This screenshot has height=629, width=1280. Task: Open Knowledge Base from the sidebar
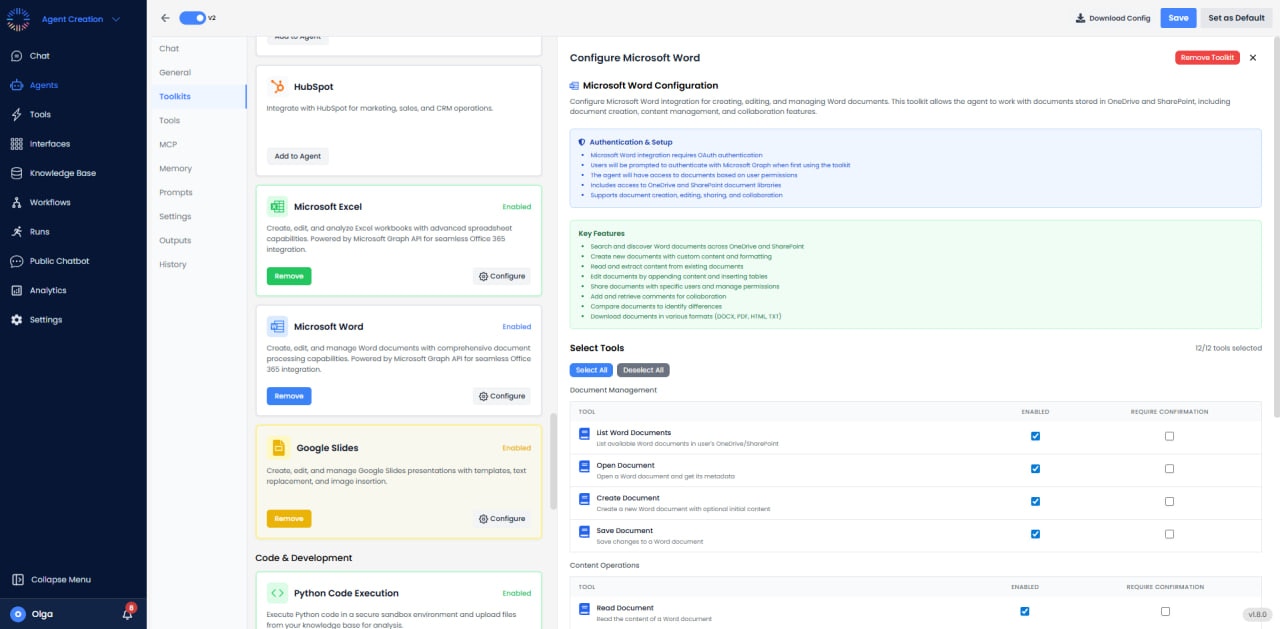[x=62, y=173]
